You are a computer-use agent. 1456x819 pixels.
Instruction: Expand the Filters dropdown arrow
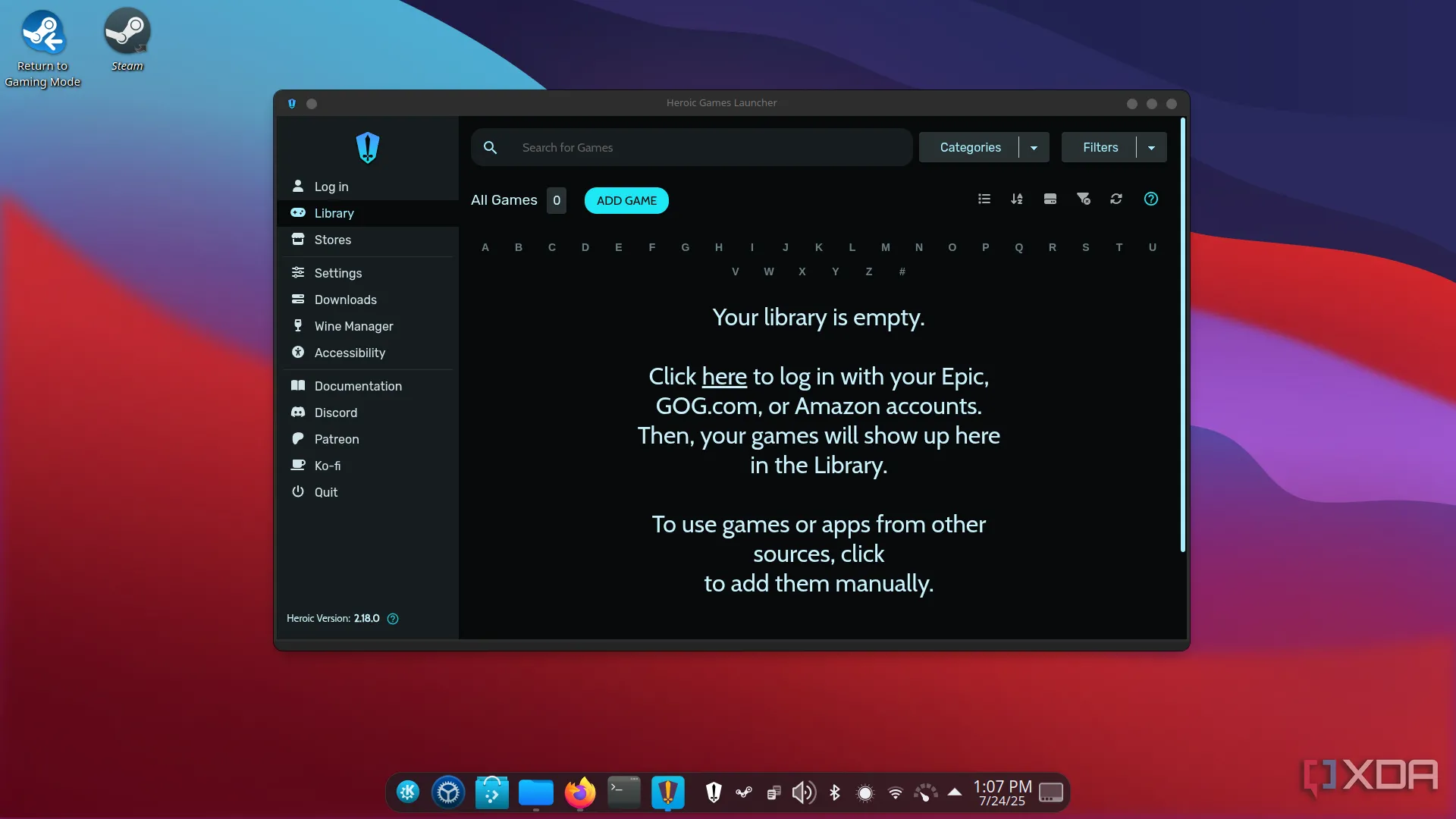click(x=1152, y=147)
